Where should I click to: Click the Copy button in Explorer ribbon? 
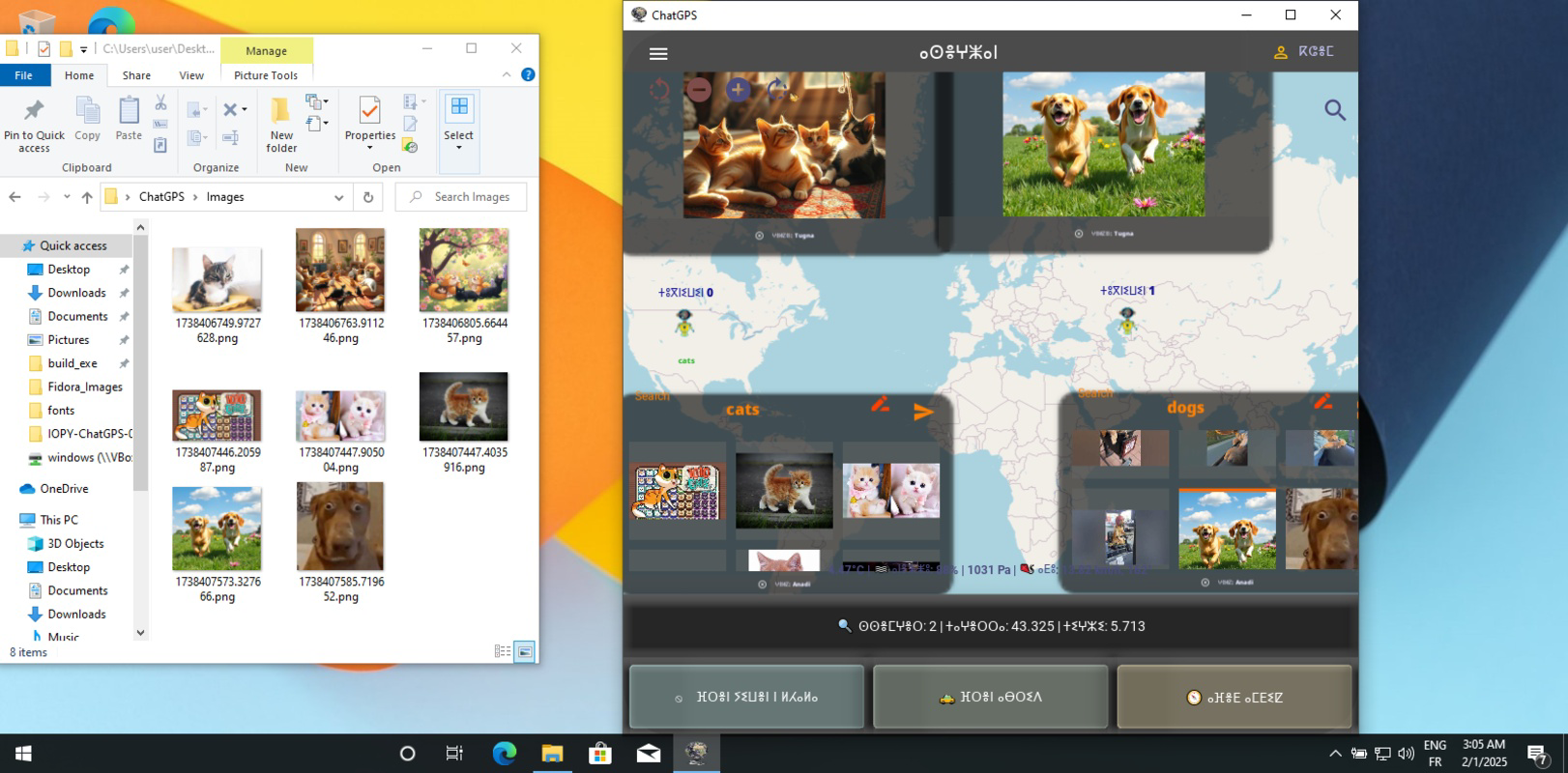[87, 119]
